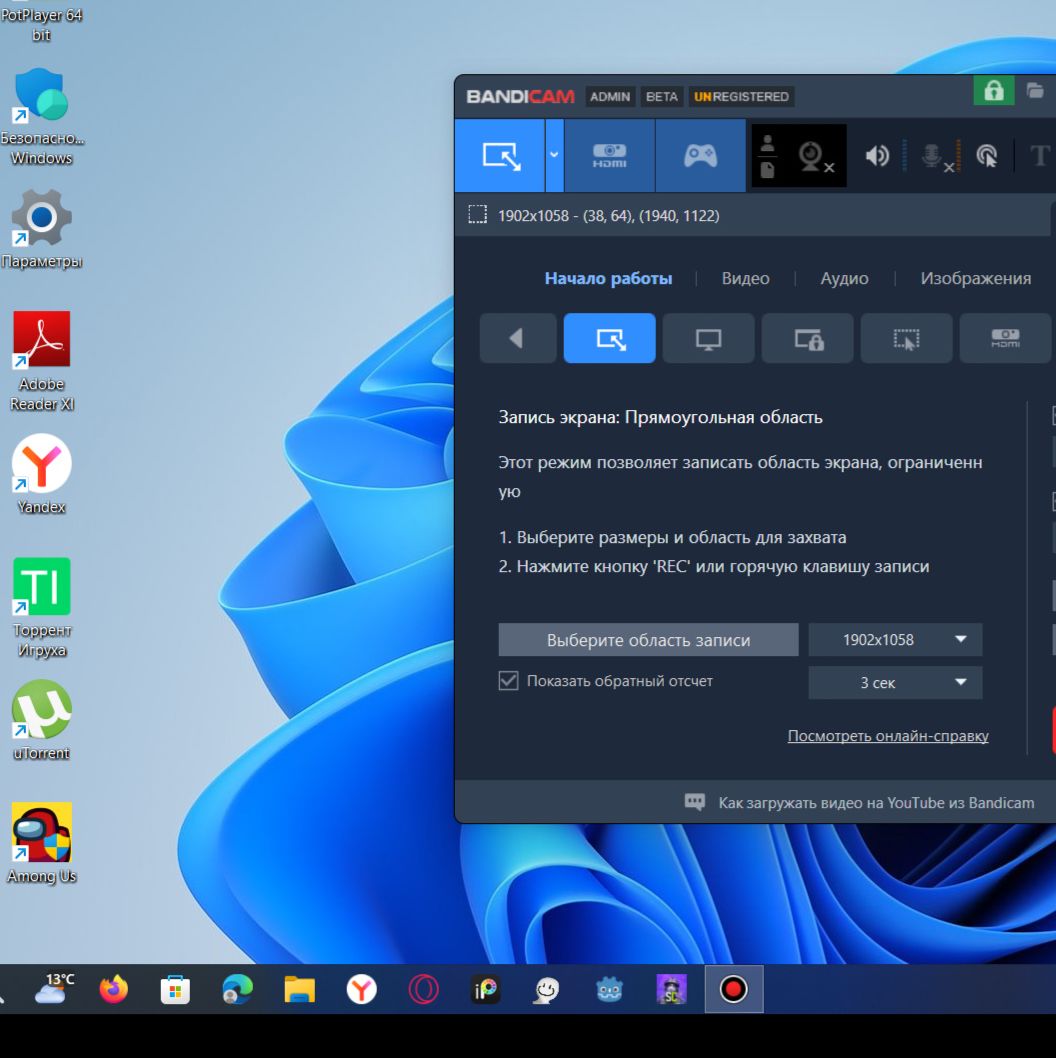Image resolution: width=1056 pixels, height=1058 pixels.
Task: Click the BANDICAM logo
Action: click(520, 96)
